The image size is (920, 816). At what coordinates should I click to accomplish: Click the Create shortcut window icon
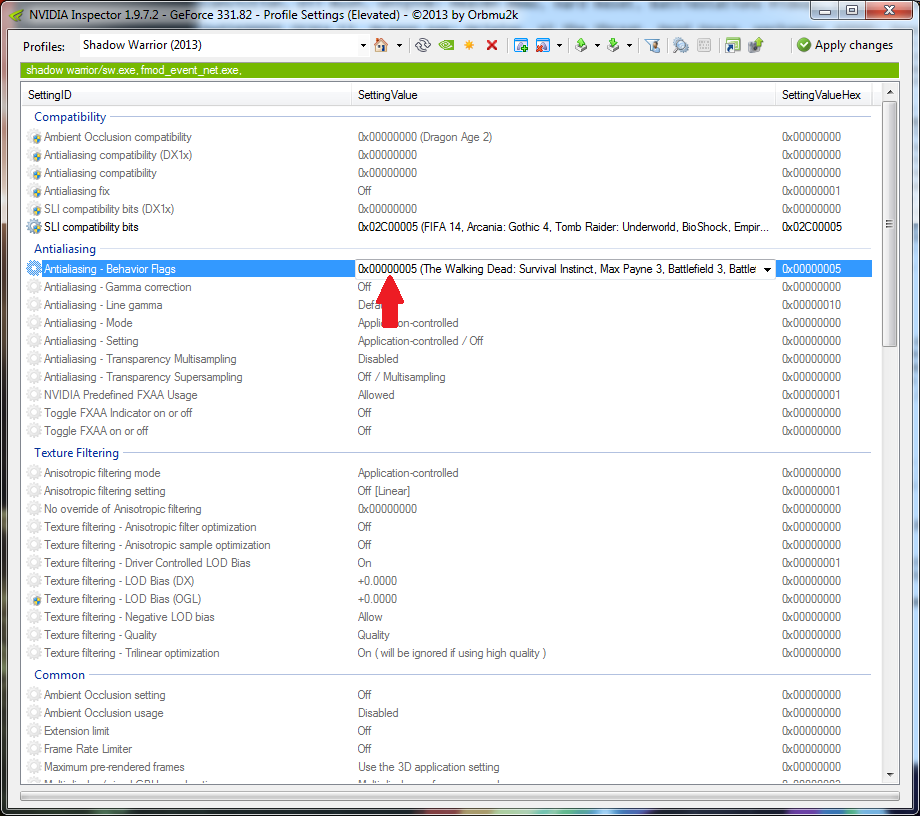tap(732, 45)
